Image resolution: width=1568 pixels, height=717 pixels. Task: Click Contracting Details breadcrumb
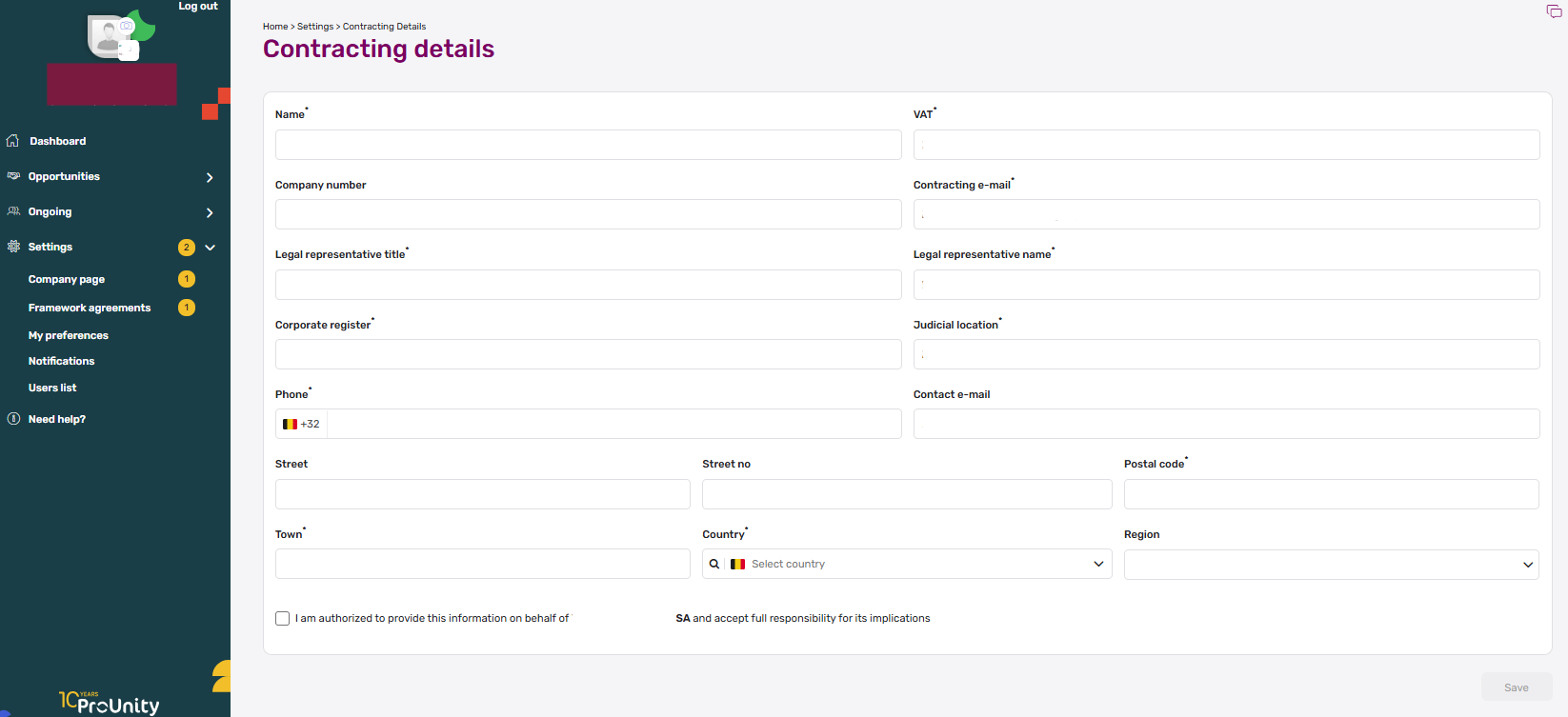coord(384,27)
